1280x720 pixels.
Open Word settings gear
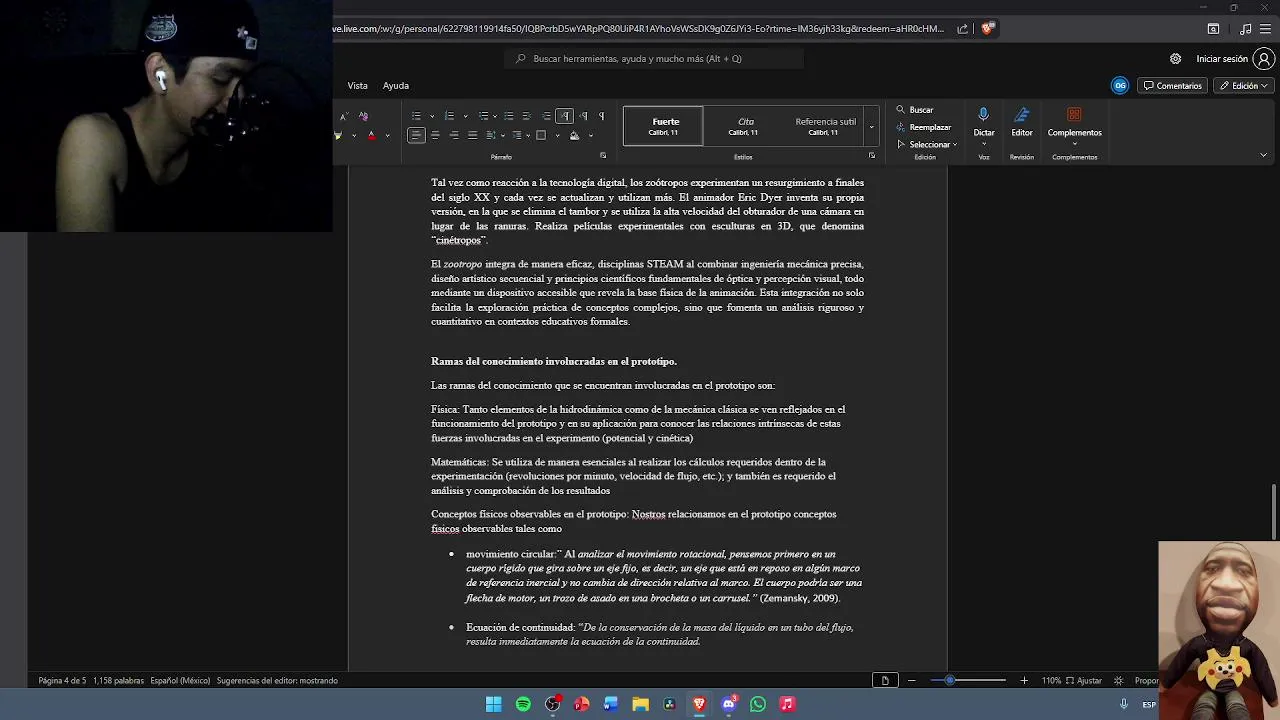point(1176,59)
